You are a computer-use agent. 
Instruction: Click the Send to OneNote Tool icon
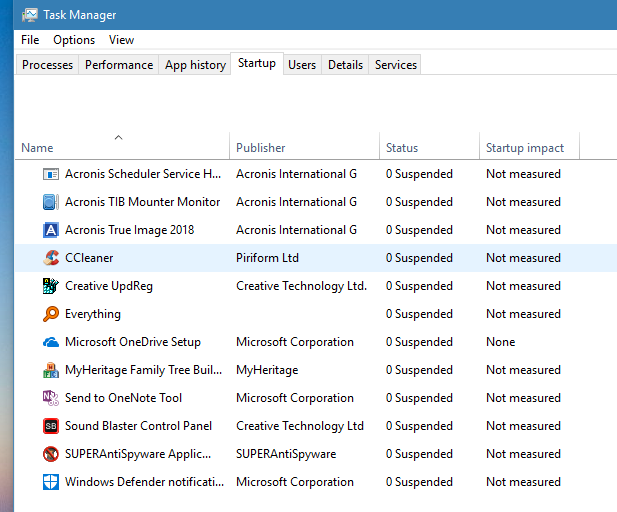[x=51, y=398]
